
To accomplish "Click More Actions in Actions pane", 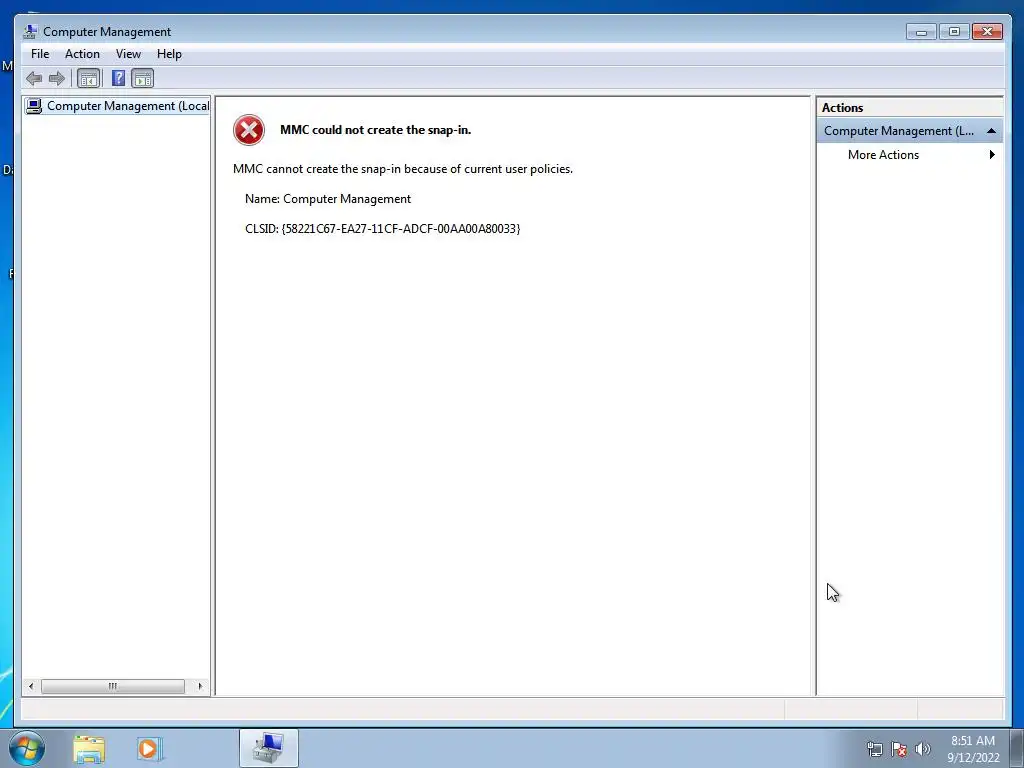I will (x=883, y=155).
